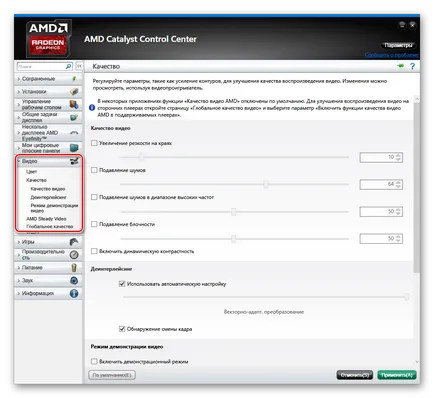
Task: Open Глобальное качество item
Action: (50, 227)
